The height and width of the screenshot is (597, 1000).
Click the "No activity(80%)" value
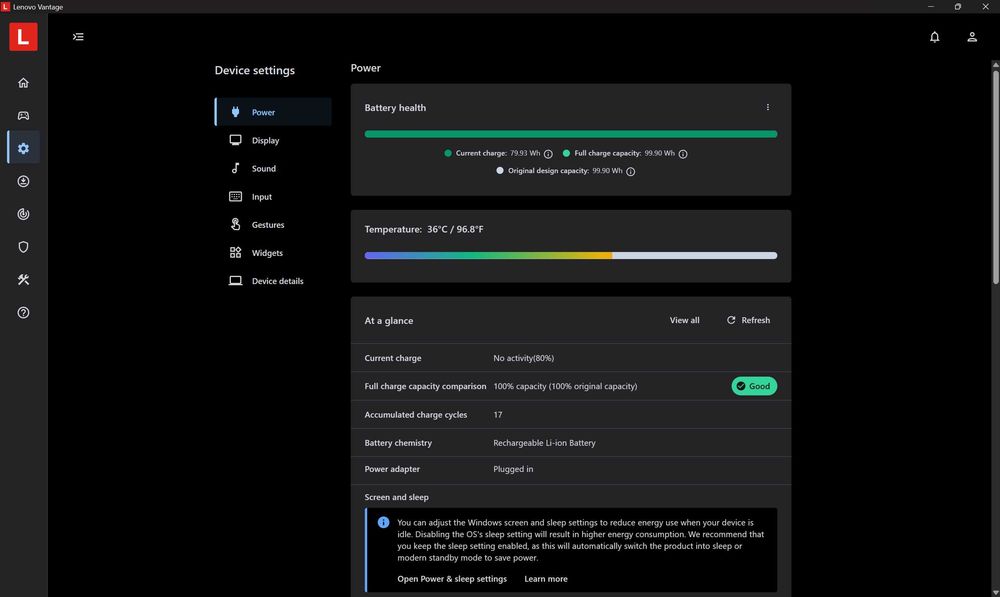tap(524, 358)
